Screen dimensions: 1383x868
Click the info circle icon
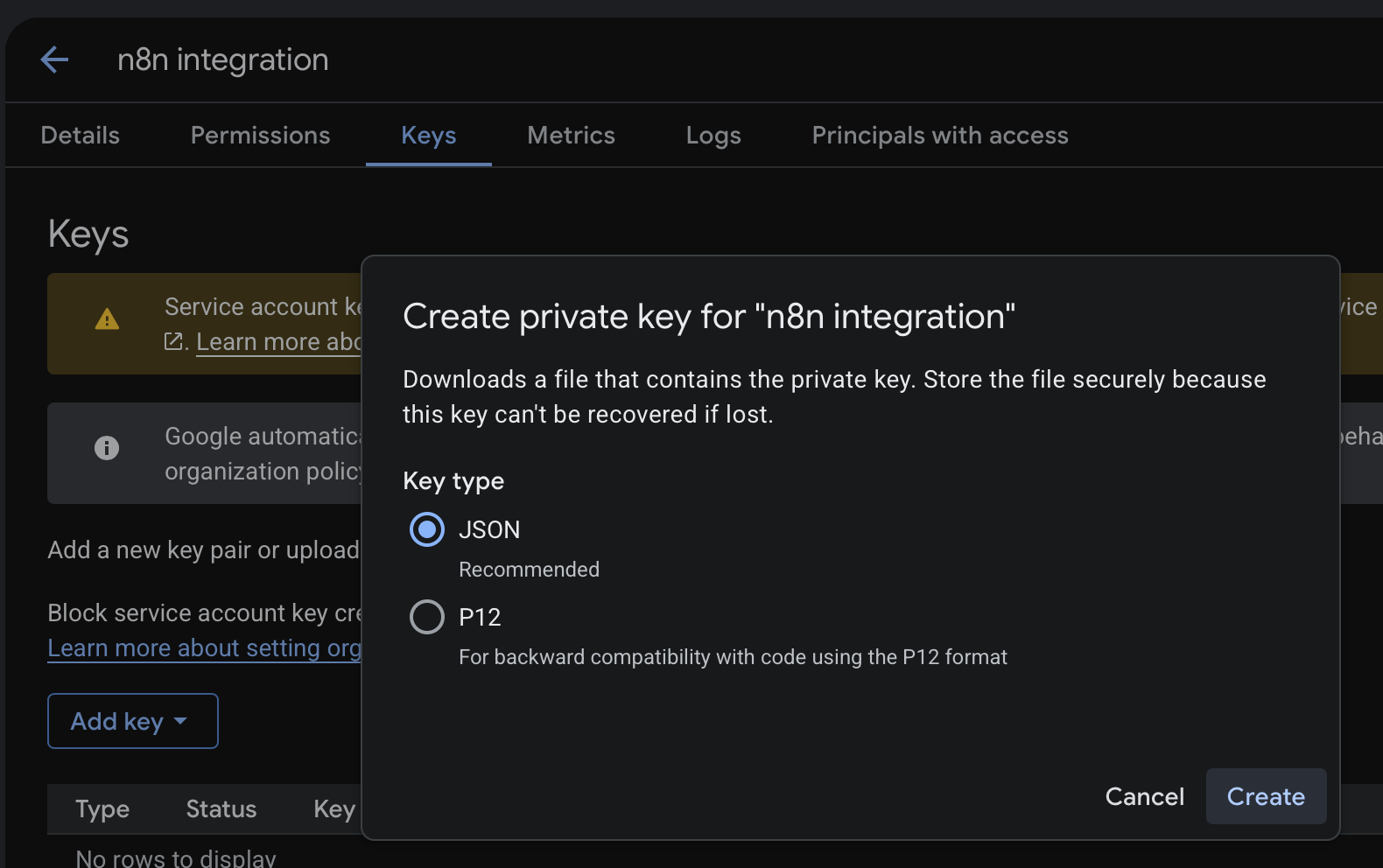click(x=107, y=448)
